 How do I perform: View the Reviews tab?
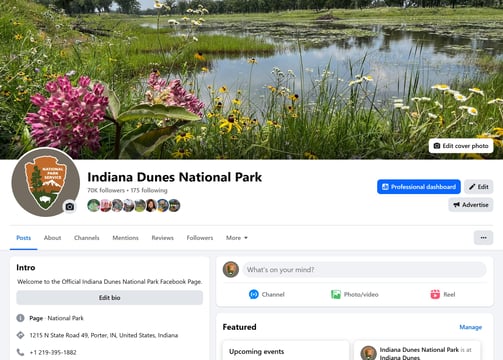pos(163,238)
